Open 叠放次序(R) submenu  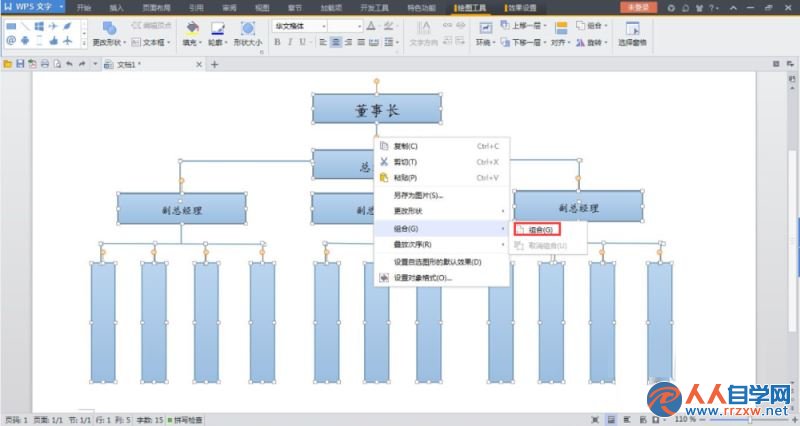coord(441,244)
